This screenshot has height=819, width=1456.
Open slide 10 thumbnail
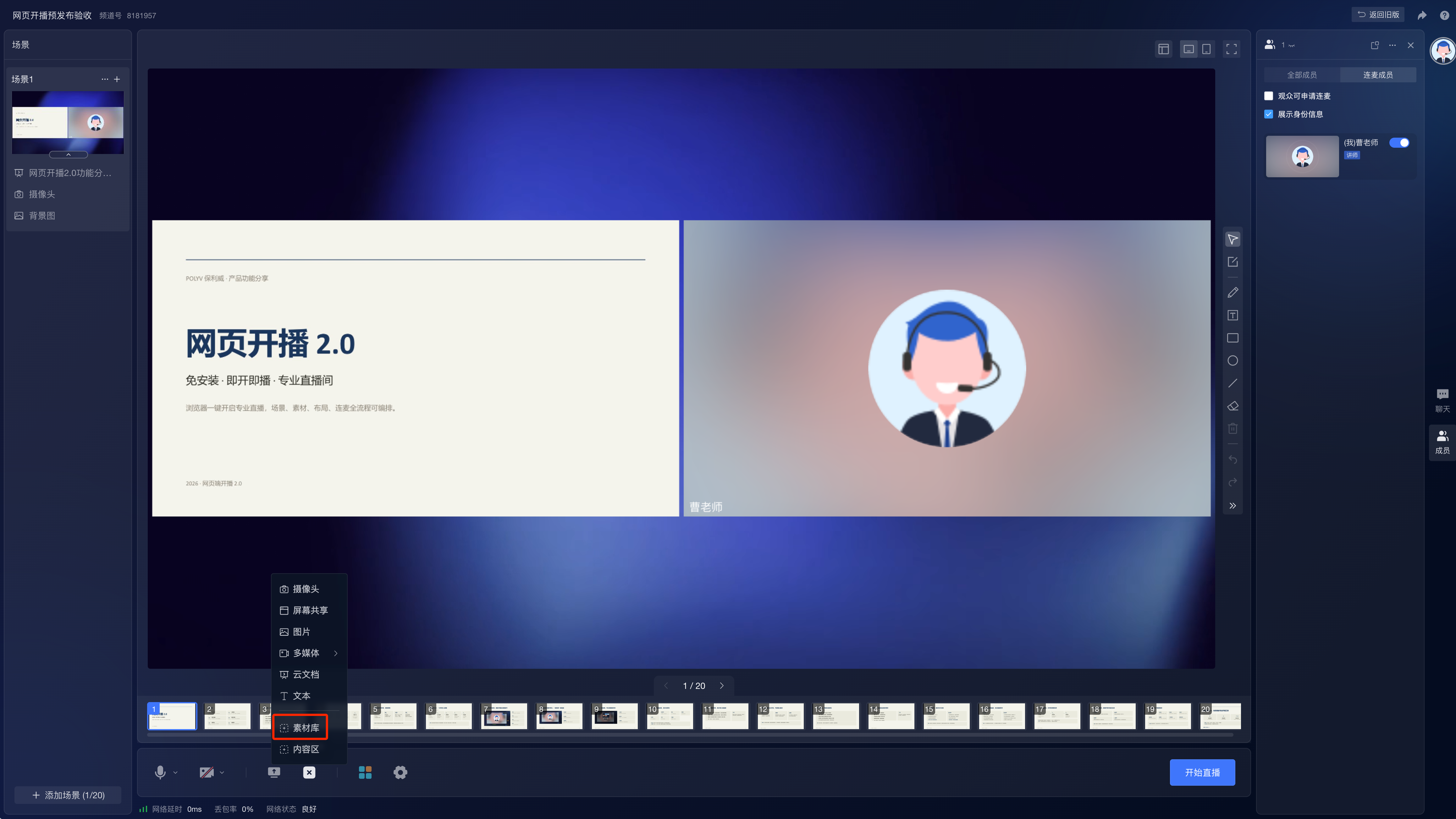coord(670,716)
